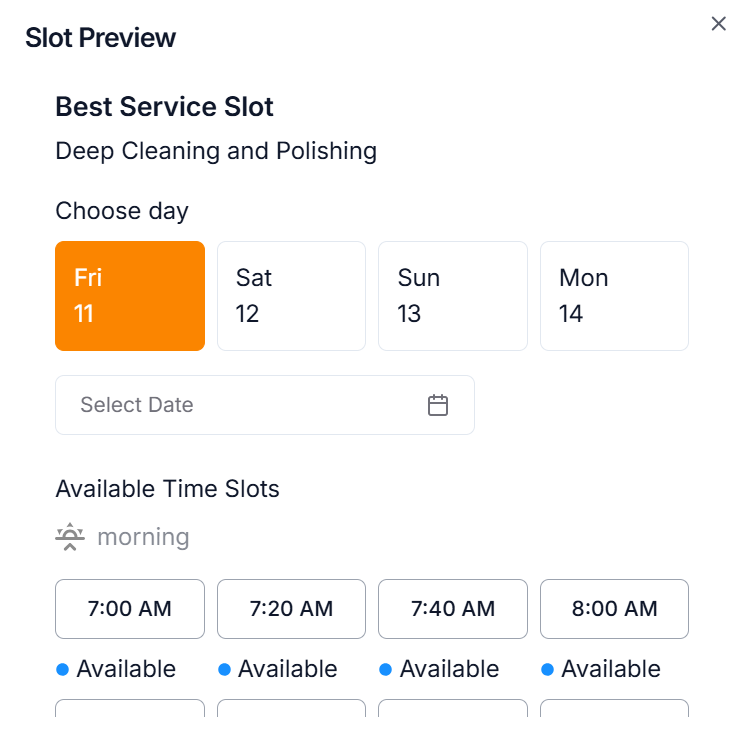Open the calendar icon in Select Date
735x746 pixels.
pos(438,405)
